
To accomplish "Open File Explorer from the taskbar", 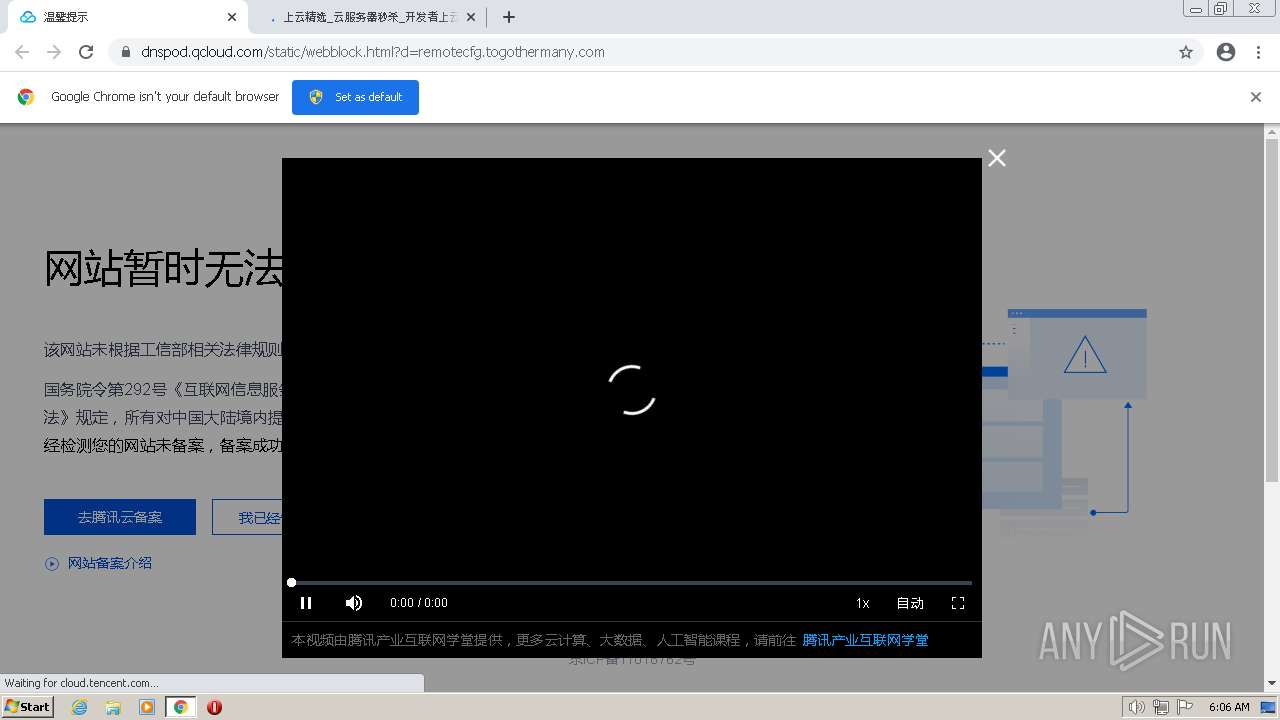I will pos(113,707).
